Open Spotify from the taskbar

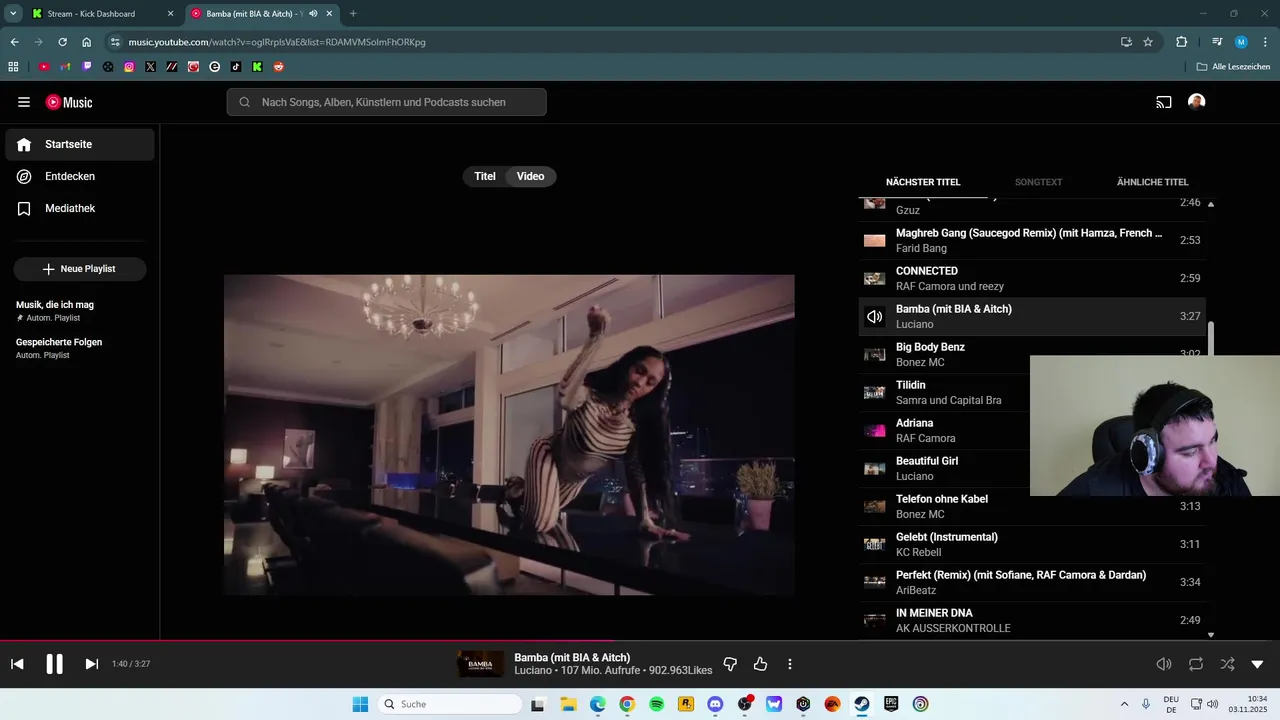click(656, 704)
